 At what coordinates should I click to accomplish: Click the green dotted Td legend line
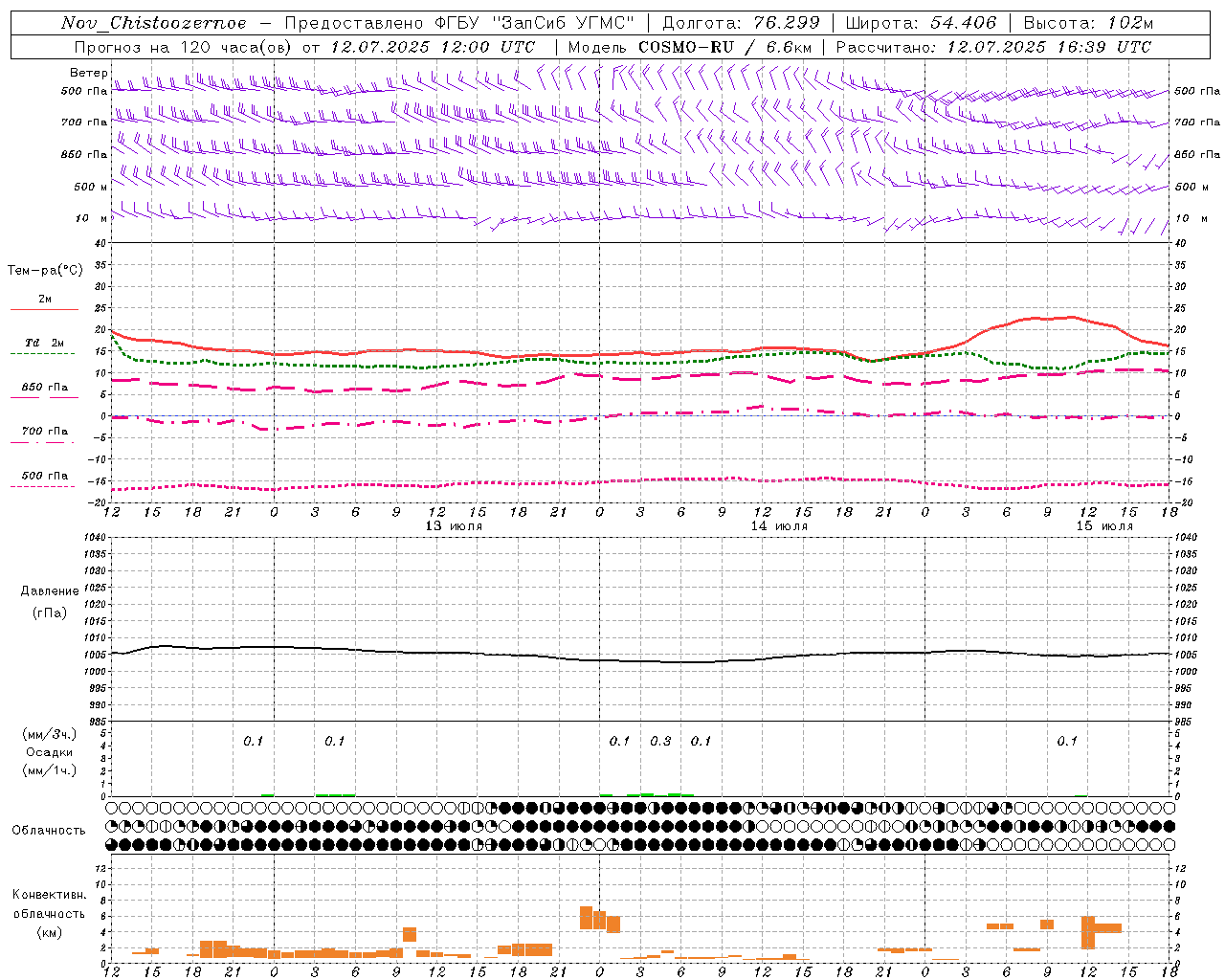pyautogui.click(x=43, y=354)
